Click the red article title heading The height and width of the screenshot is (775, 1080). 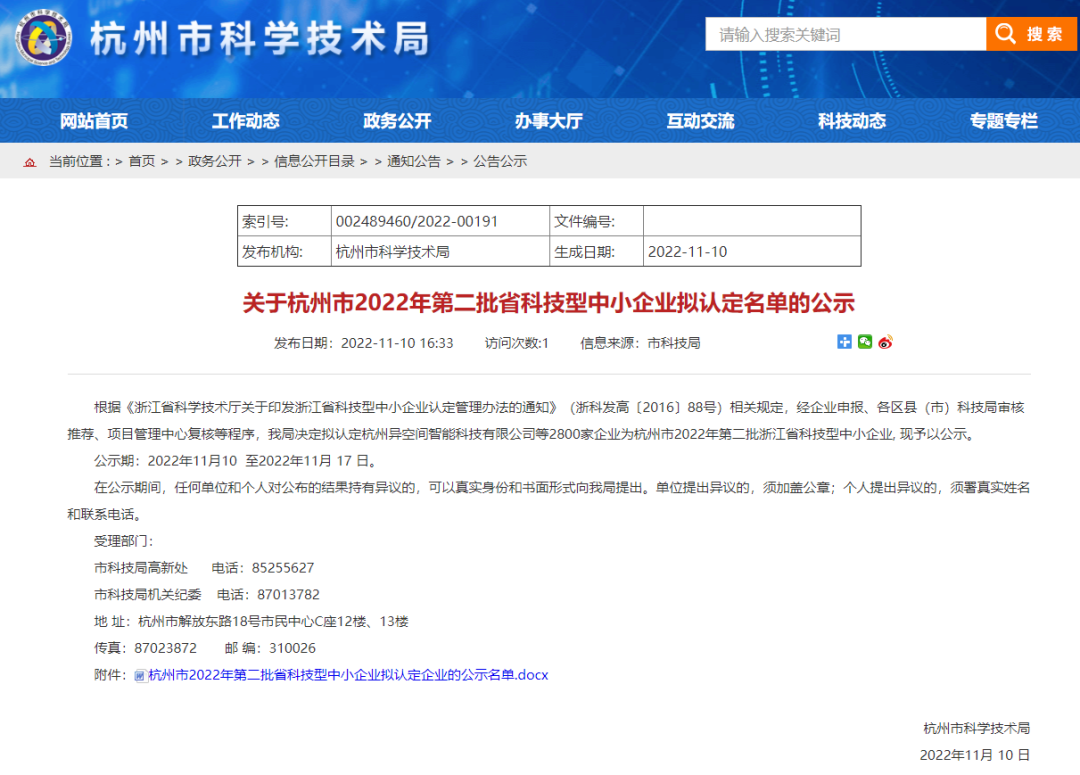pyautogui.click(x=549, y=302)
